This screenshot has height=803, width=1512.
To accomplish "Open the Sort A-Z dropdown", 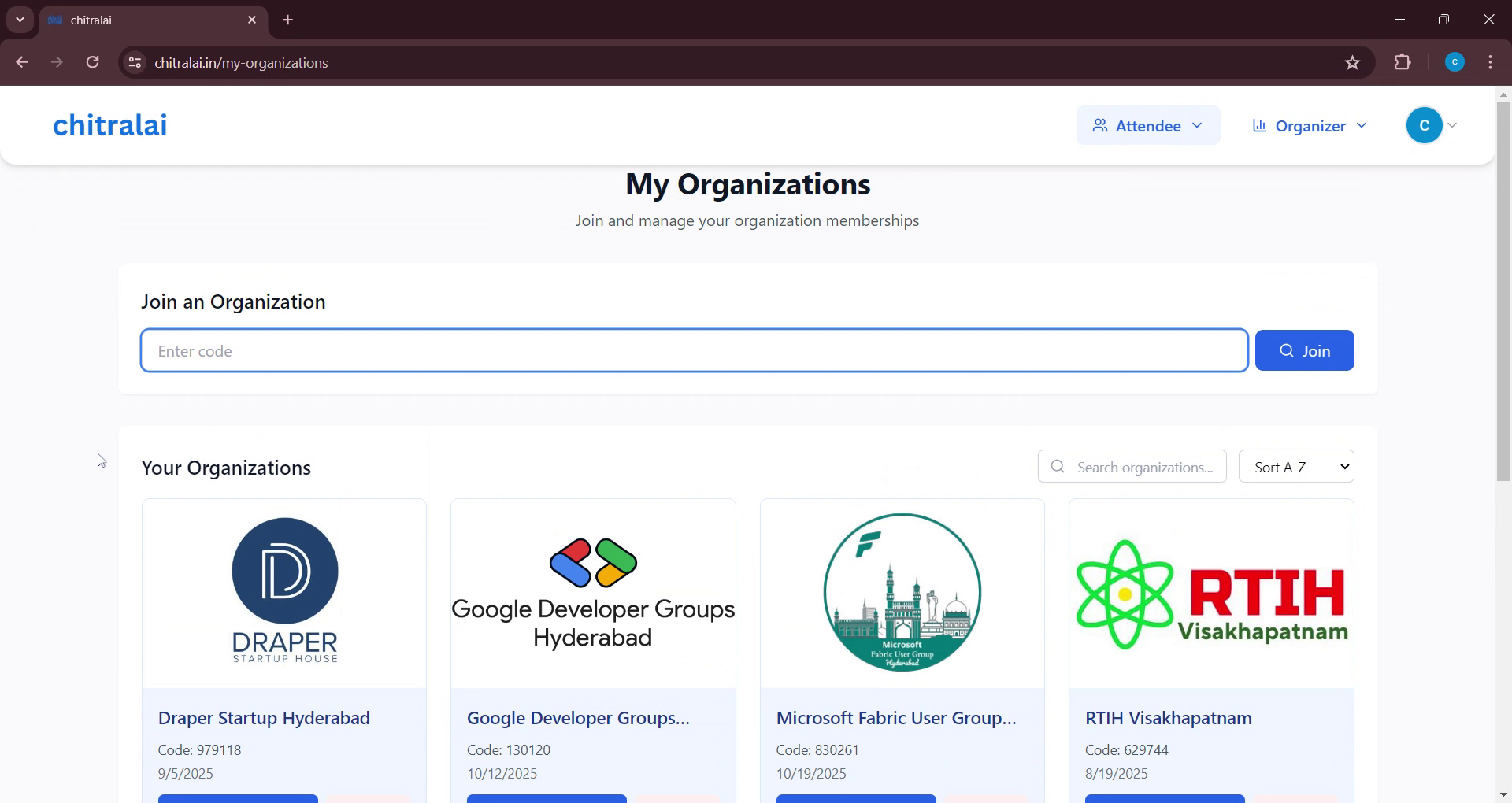I will [1296, 466].
